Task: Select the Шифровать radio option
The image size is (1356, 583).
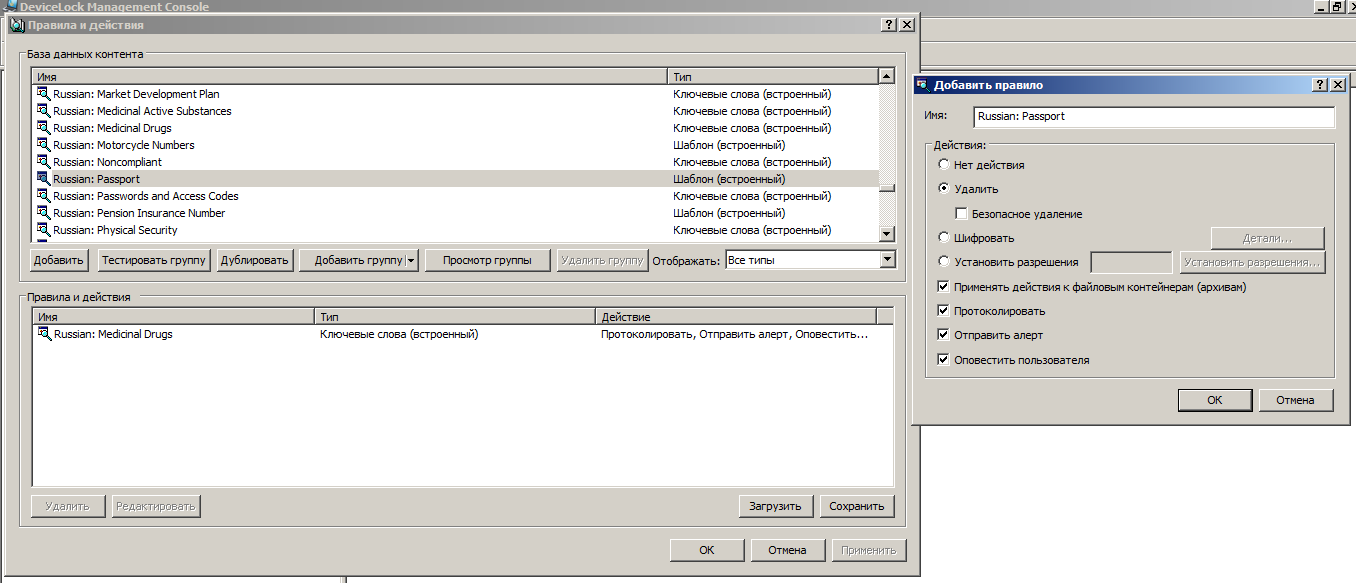Action: coord(944,238)
